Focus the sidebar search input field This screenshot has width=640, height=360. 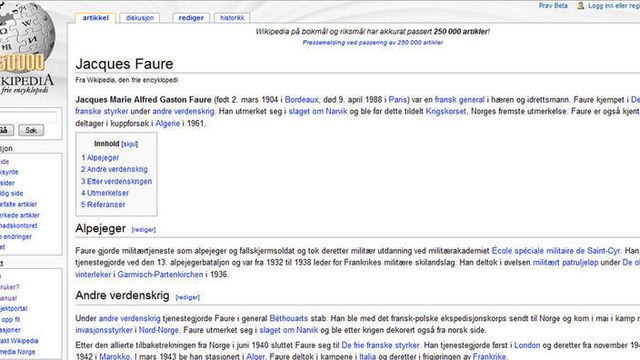(x=29, y=118)
